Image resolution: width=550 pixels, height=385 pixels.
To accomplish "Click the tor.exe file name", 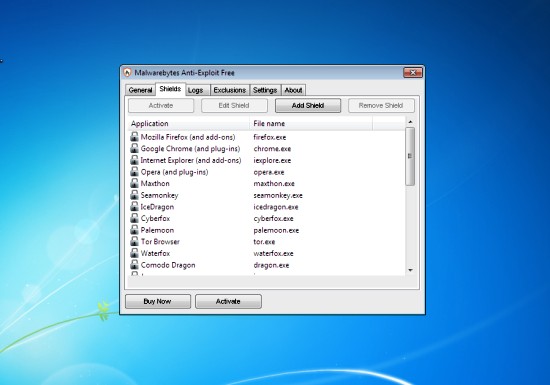I will tap(264, 242).
